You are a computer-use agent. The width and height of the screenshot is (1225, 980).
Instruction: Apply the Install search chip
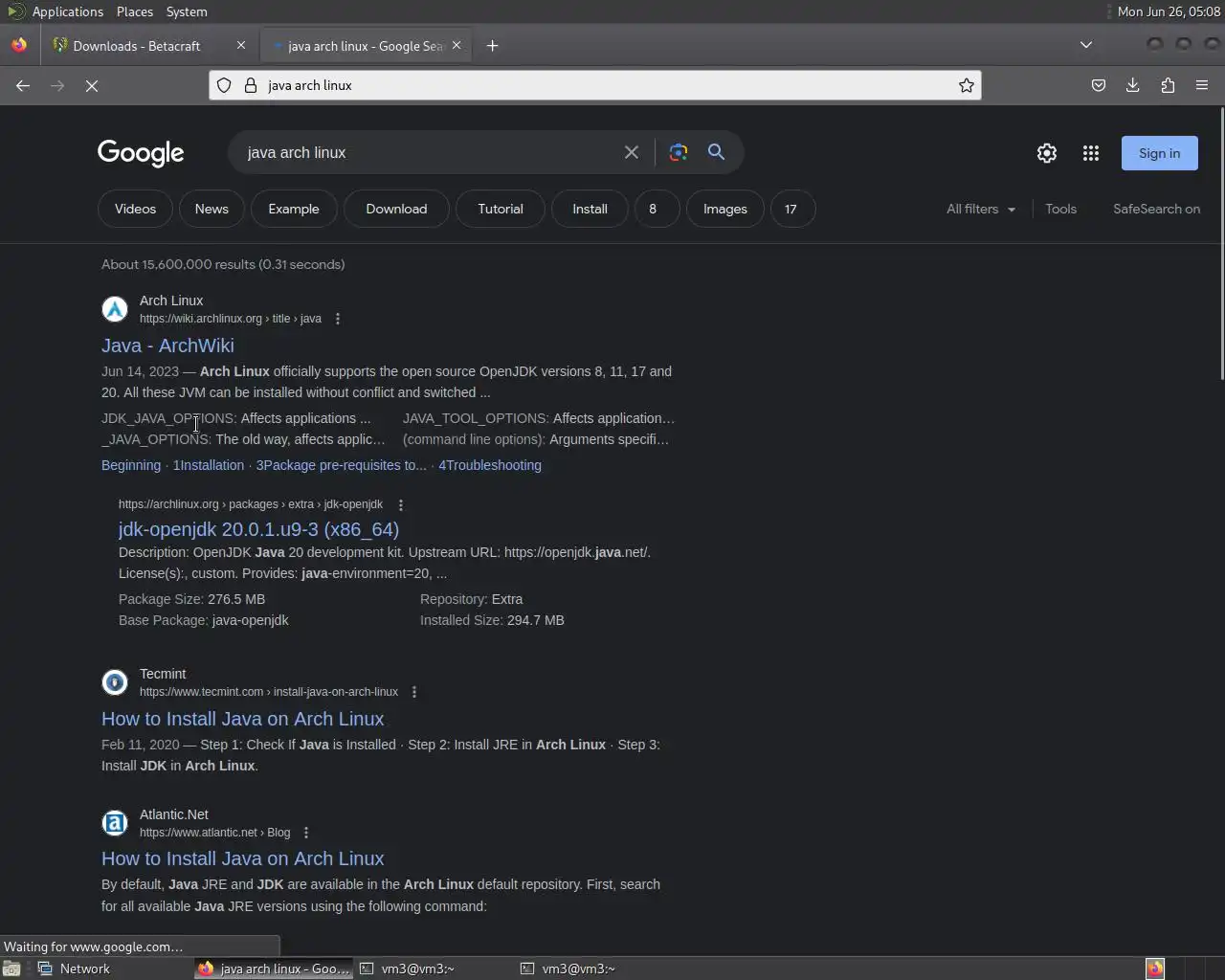tap(590, 209)
